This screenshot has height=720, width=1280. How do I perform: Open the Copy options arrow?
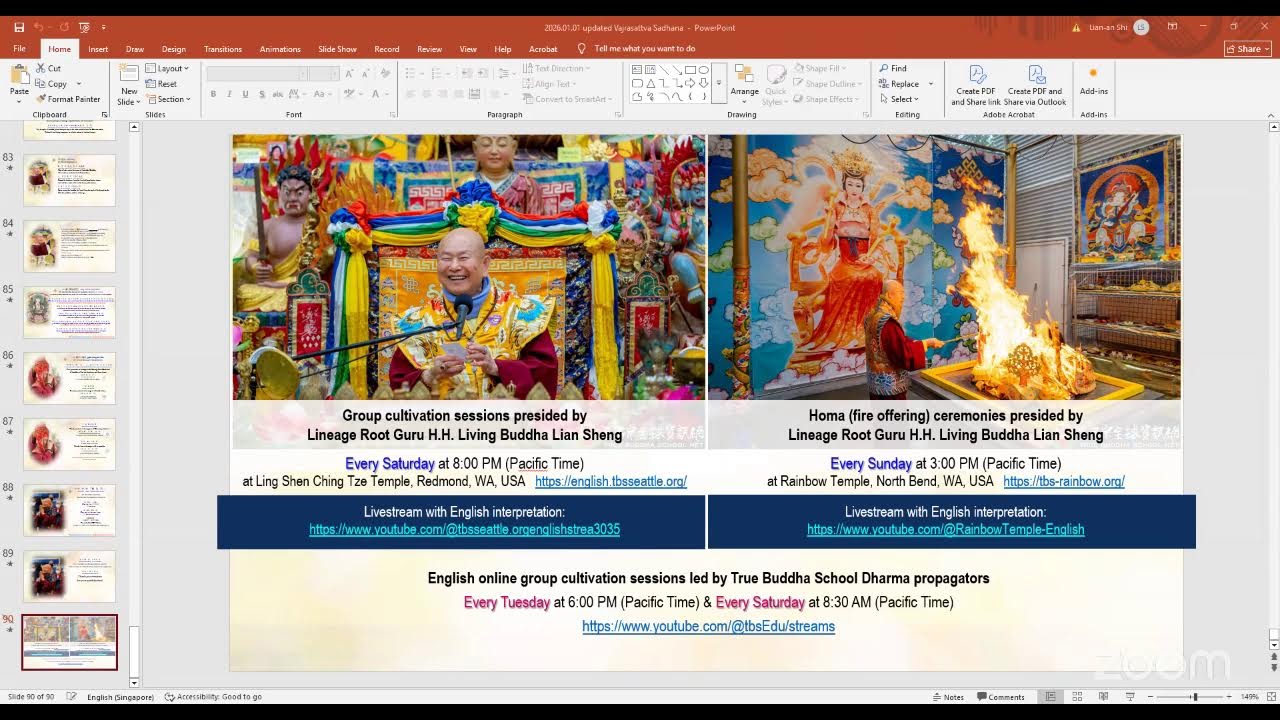tap(78, 84)
